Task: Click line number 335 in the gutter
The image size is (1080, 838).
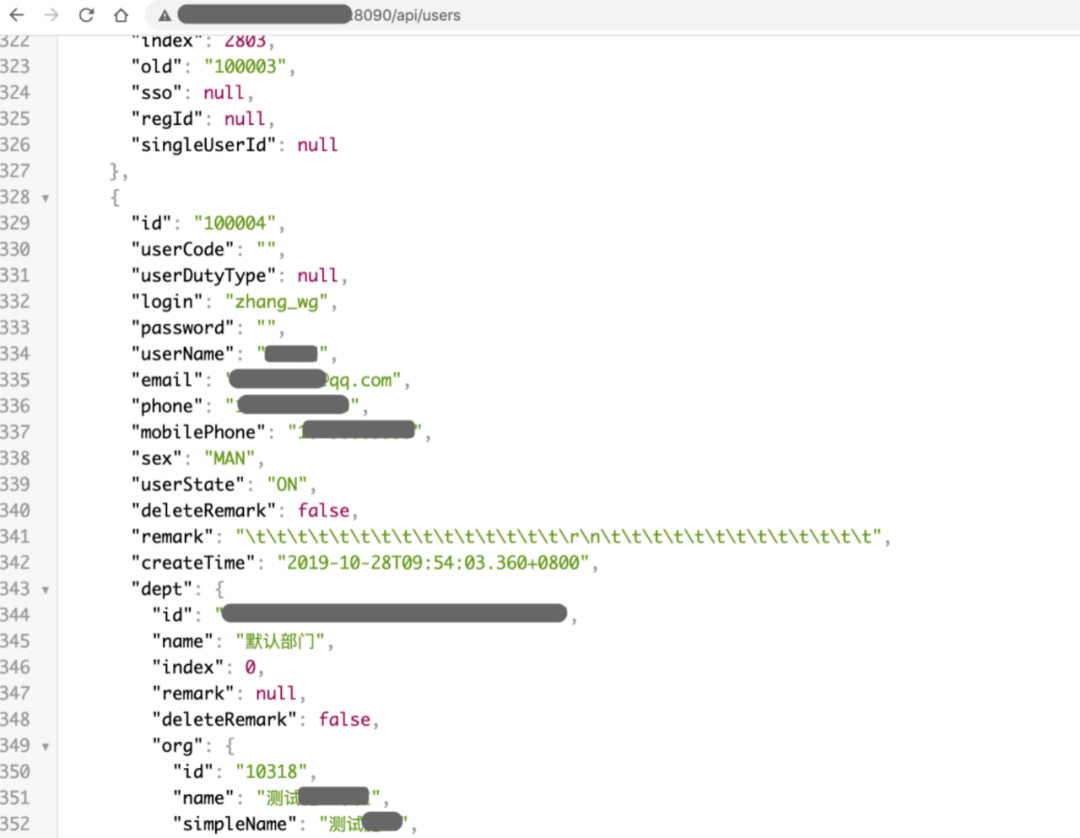Action: click(15, 380)
